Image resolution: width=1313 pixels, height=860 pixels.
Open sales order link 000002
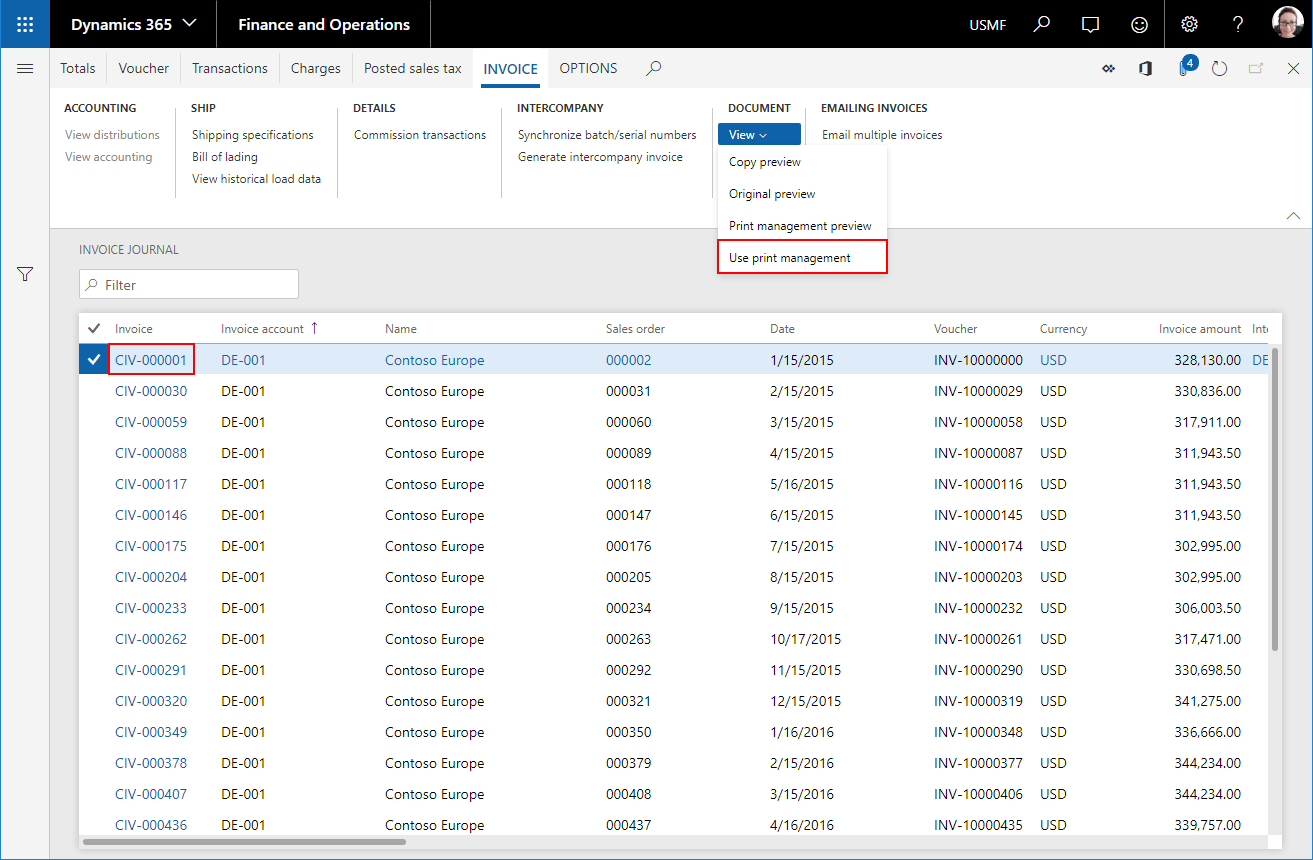point(628,360)
